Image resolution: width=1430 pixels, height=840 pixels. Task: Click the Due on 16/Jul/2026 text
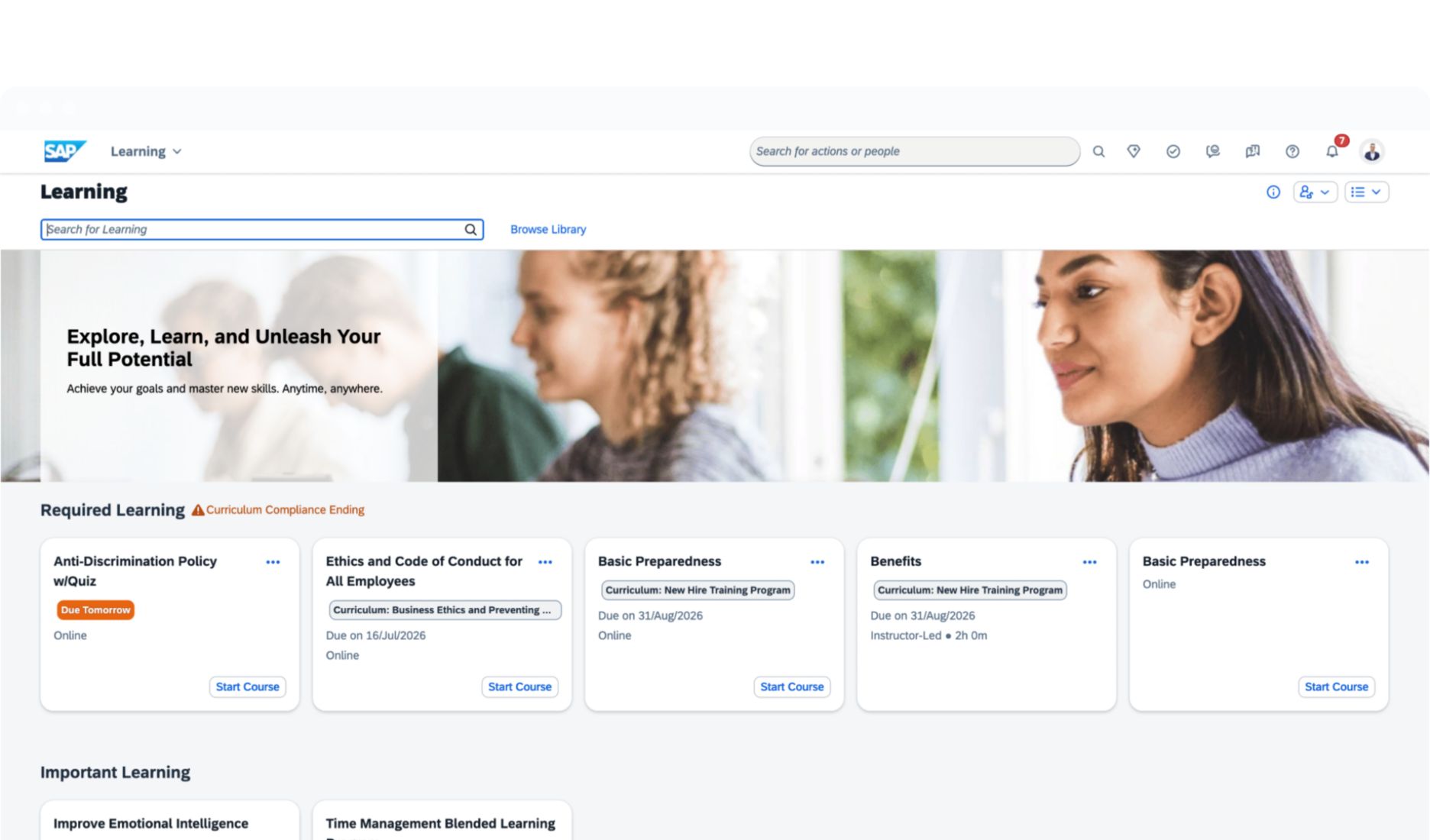(376, 635)
